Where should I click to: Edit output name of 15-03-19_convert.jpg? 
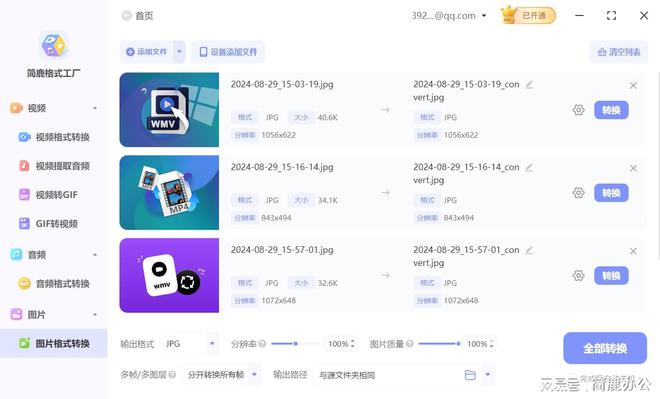click(530, 85)
